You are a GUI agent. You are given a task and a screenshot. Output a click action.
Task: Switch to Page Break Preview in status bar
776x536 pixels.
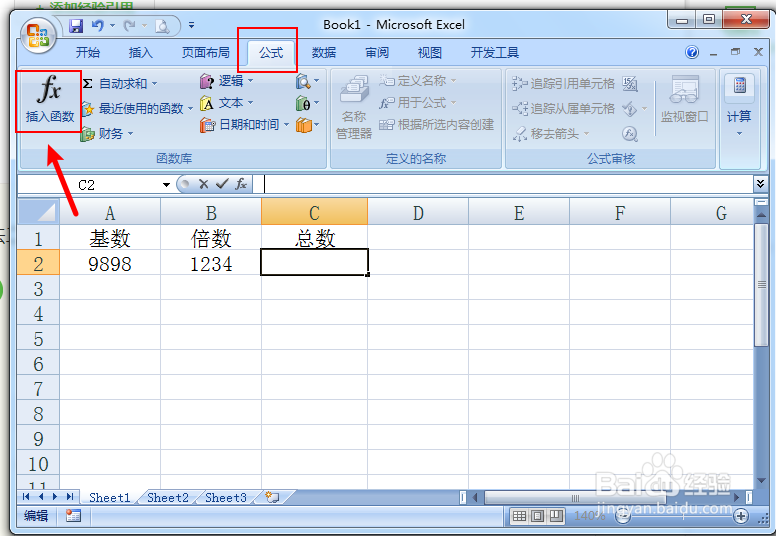pos(556,516)
